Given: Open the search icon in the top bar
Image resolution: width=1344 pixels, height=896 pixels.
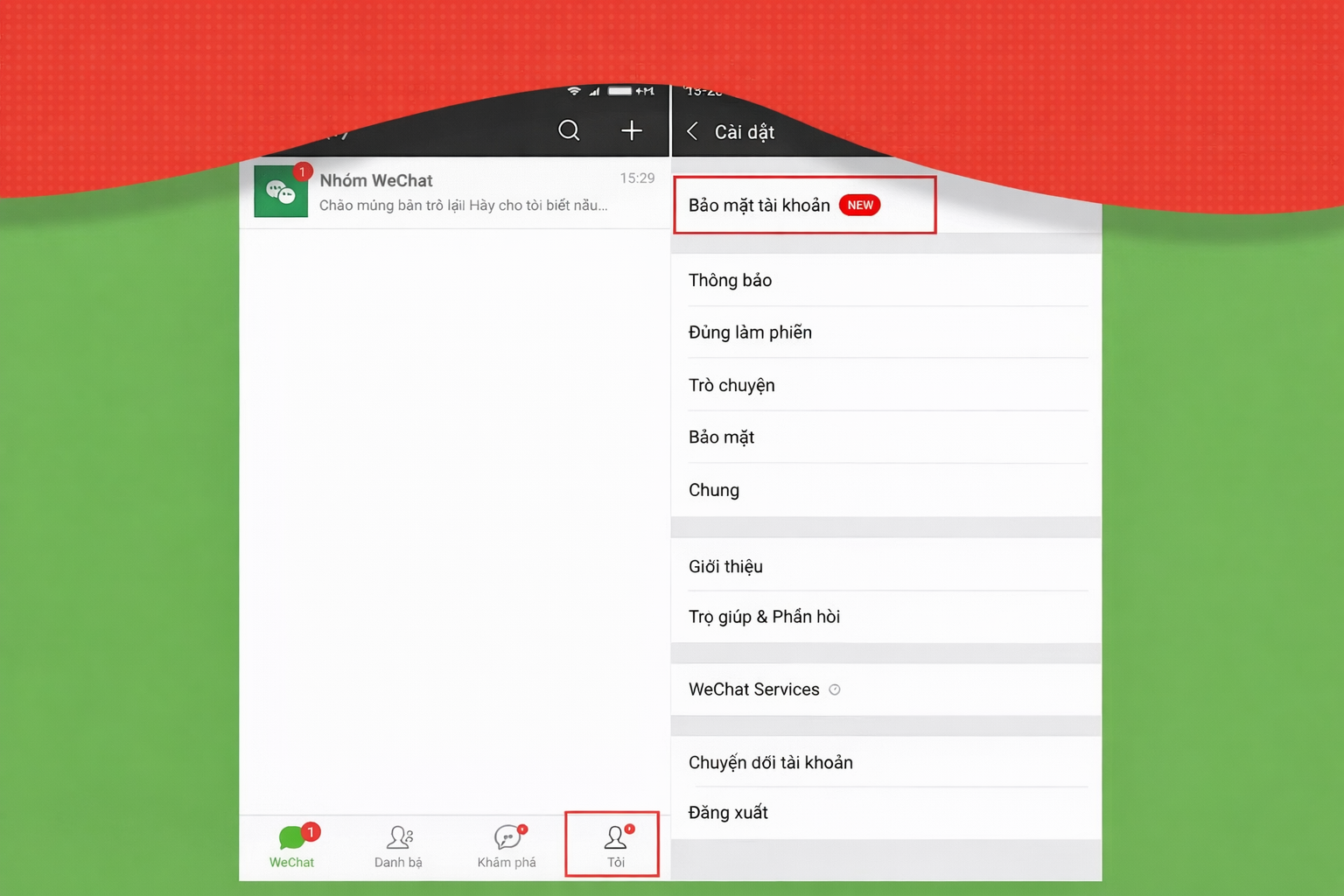Looking at the screenshot, I should click(x=569, y=129).
